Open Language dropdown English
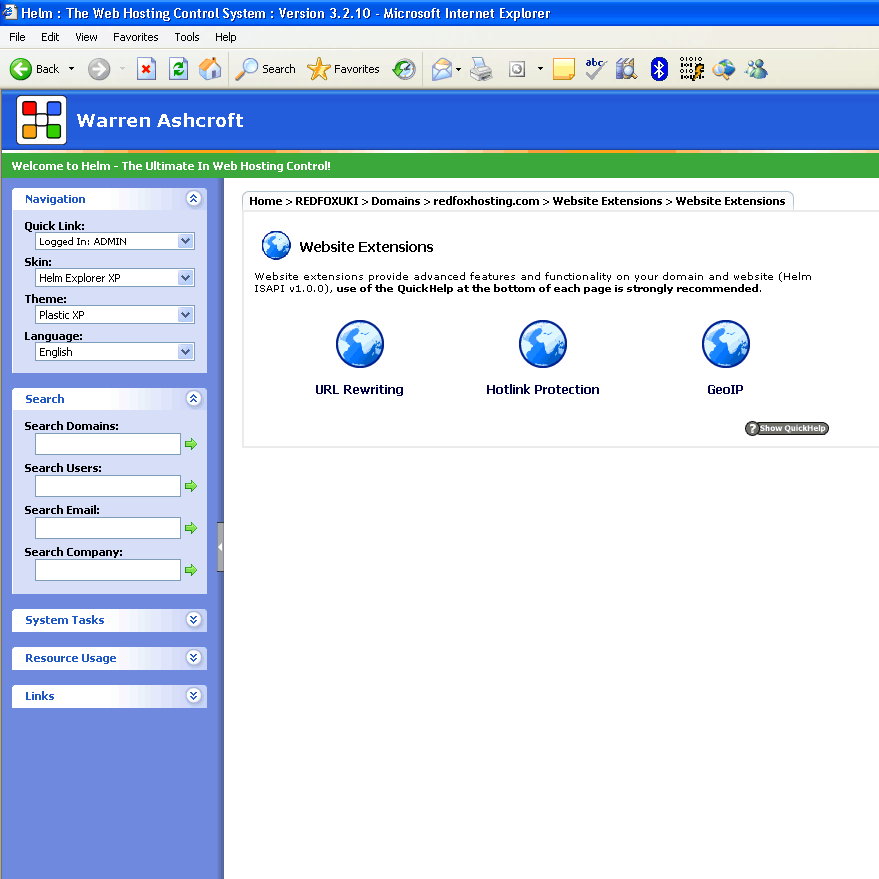The image size is (879, 879). pos(115,351)
